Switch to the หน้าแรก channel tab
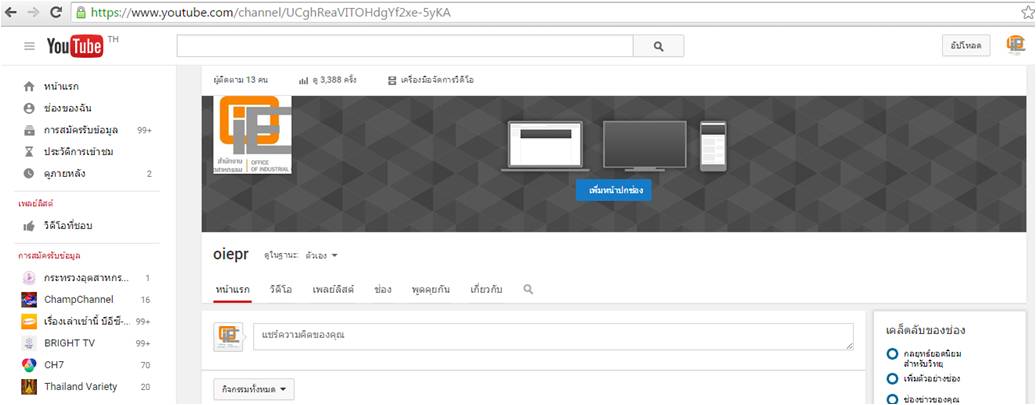 [233, 289]
